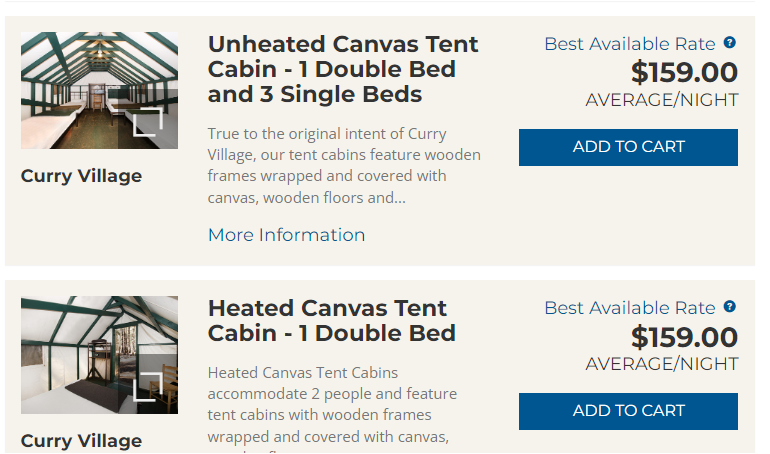The width and height of the screenshot is (770, 454).
Task: Click the $159.00 price for Unheated cabin
Action: [684, 73]
